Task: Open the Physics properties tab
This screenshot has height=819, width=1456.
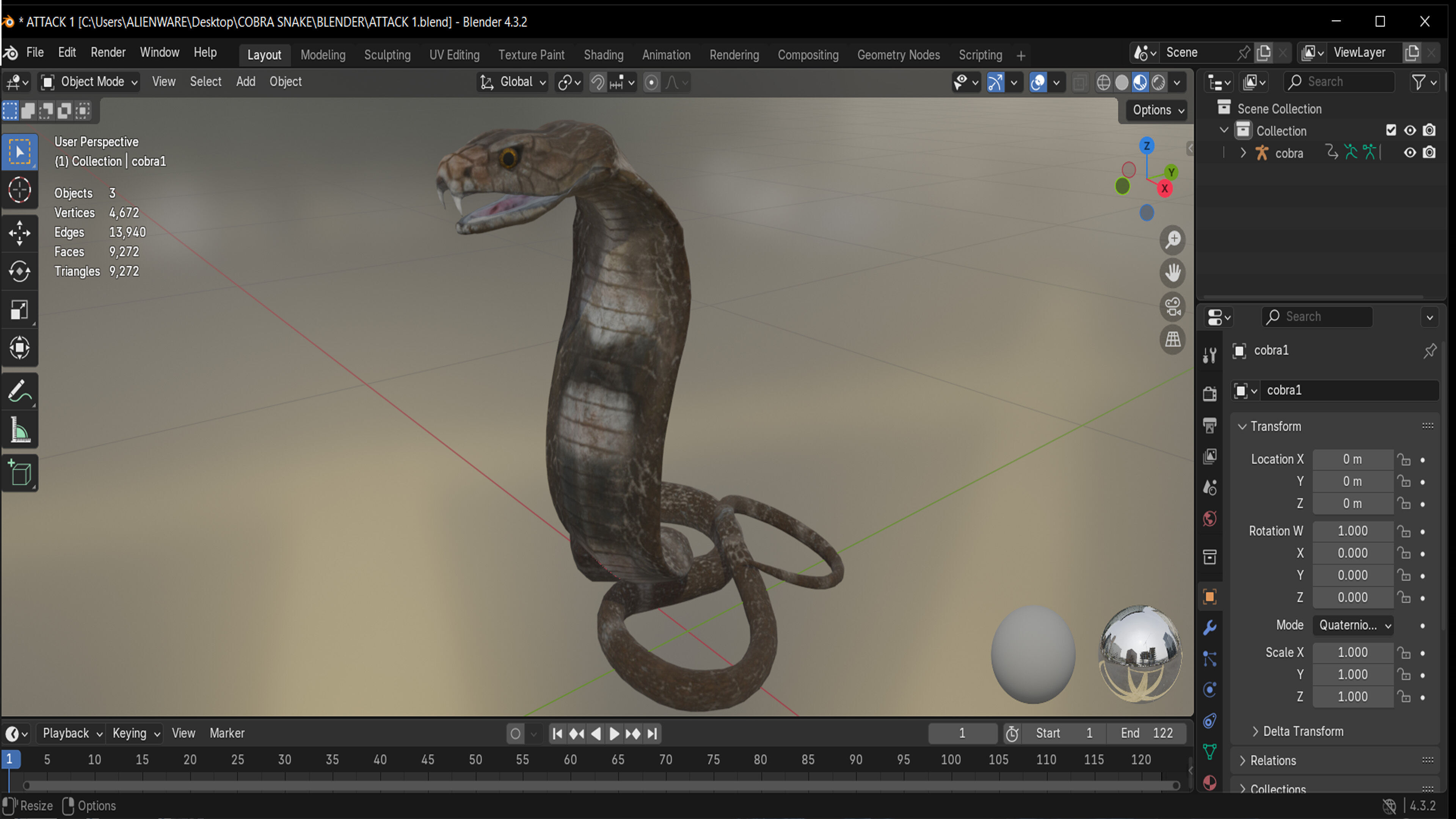Action: [1210, 690]
